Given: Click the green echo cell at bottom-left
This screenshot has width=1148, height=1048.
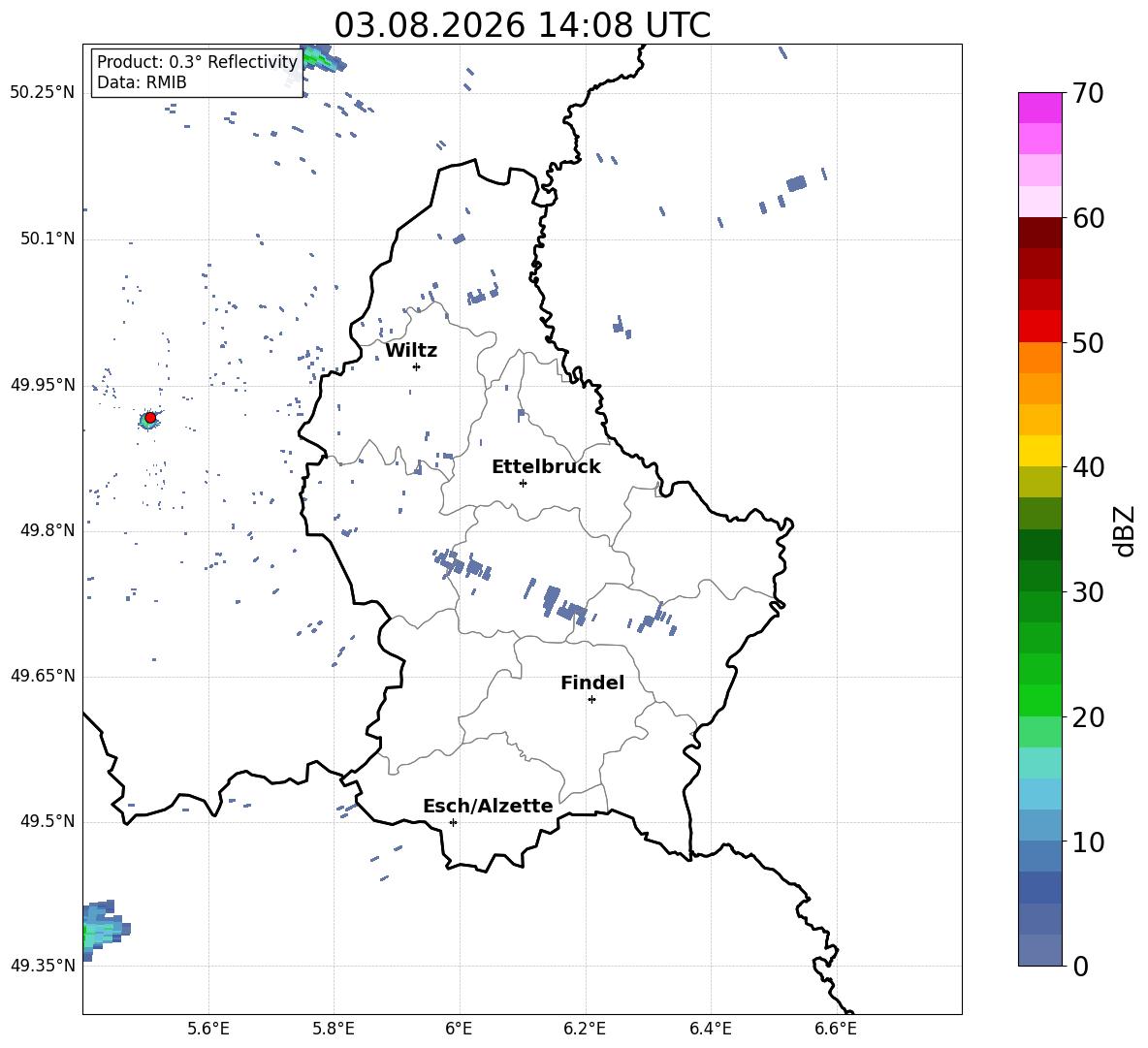Looking at the screenshot, I should [x=103, y=930].
